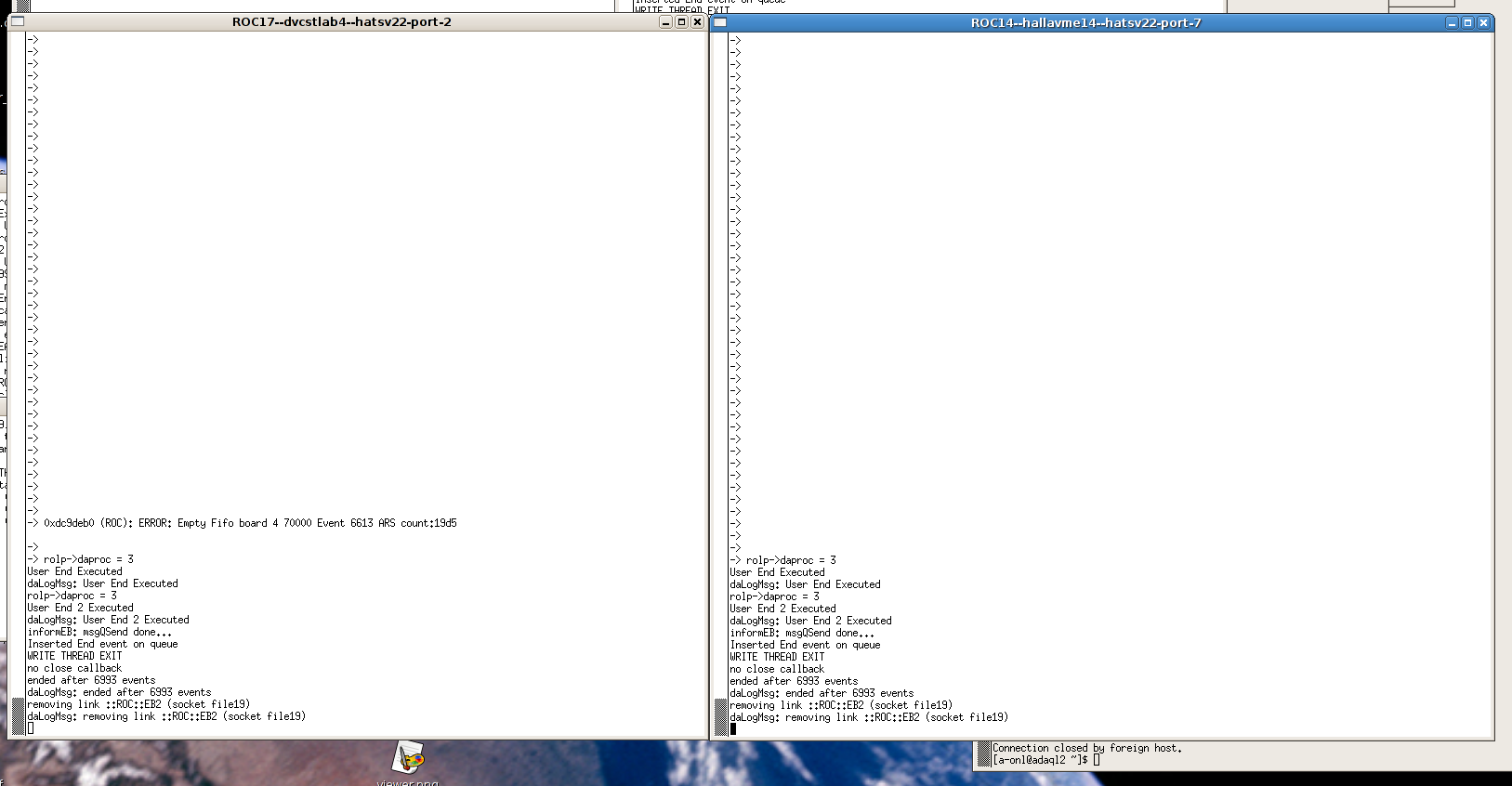Click 'User End Executed' line in ROC17
1512x786 pixels.
tap(74, 571)
